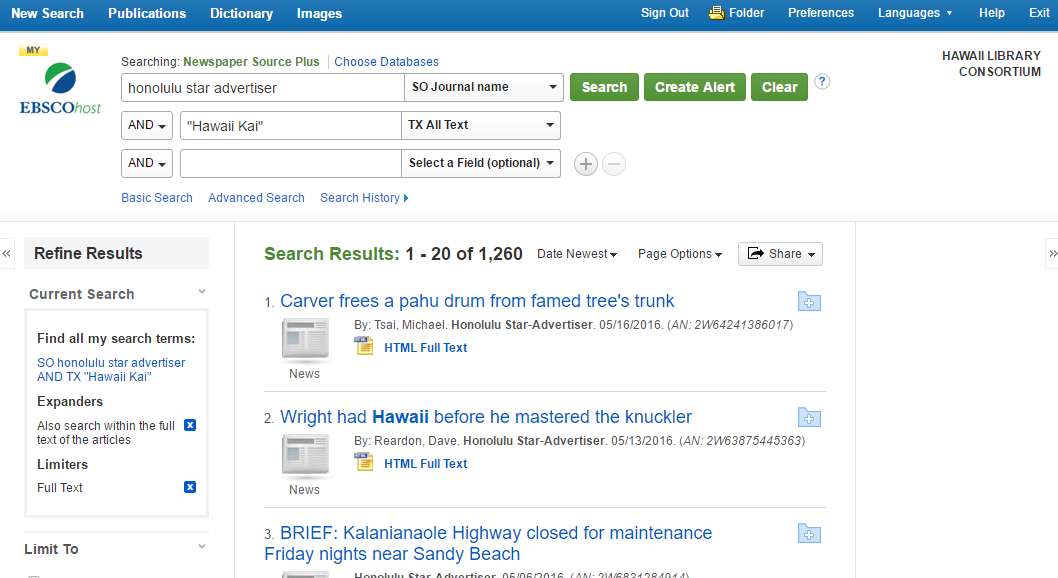Open HTML Full Text link for Wright article
This screenshot has height=578, width=1058.
tap(426, 463)
